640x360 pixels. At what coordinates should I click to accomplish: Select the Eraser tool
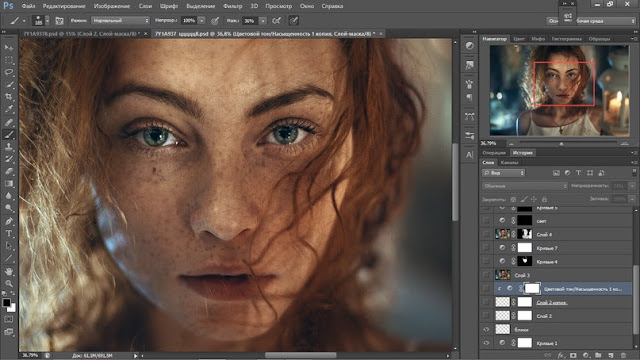pyautogui.click(x=9, y=171)
